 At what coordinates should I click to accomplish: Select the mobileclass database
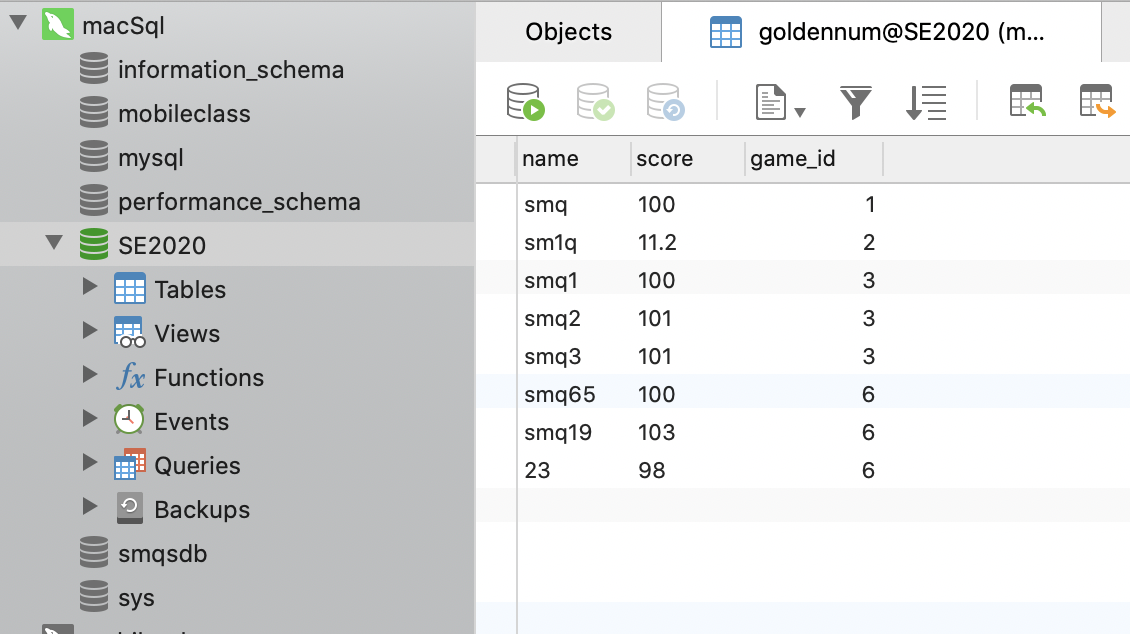(184, 114)
